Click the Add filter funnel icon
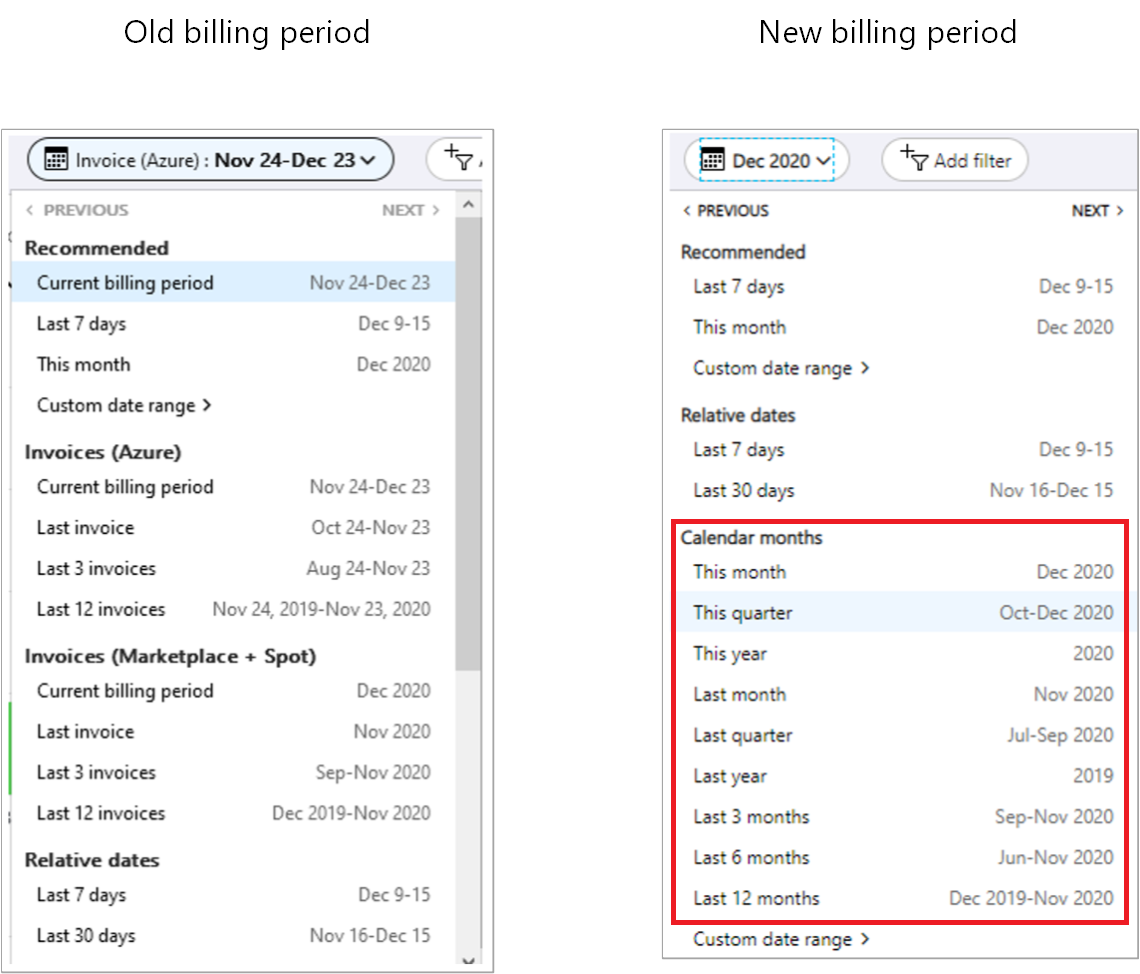 (x=914, y=158)
